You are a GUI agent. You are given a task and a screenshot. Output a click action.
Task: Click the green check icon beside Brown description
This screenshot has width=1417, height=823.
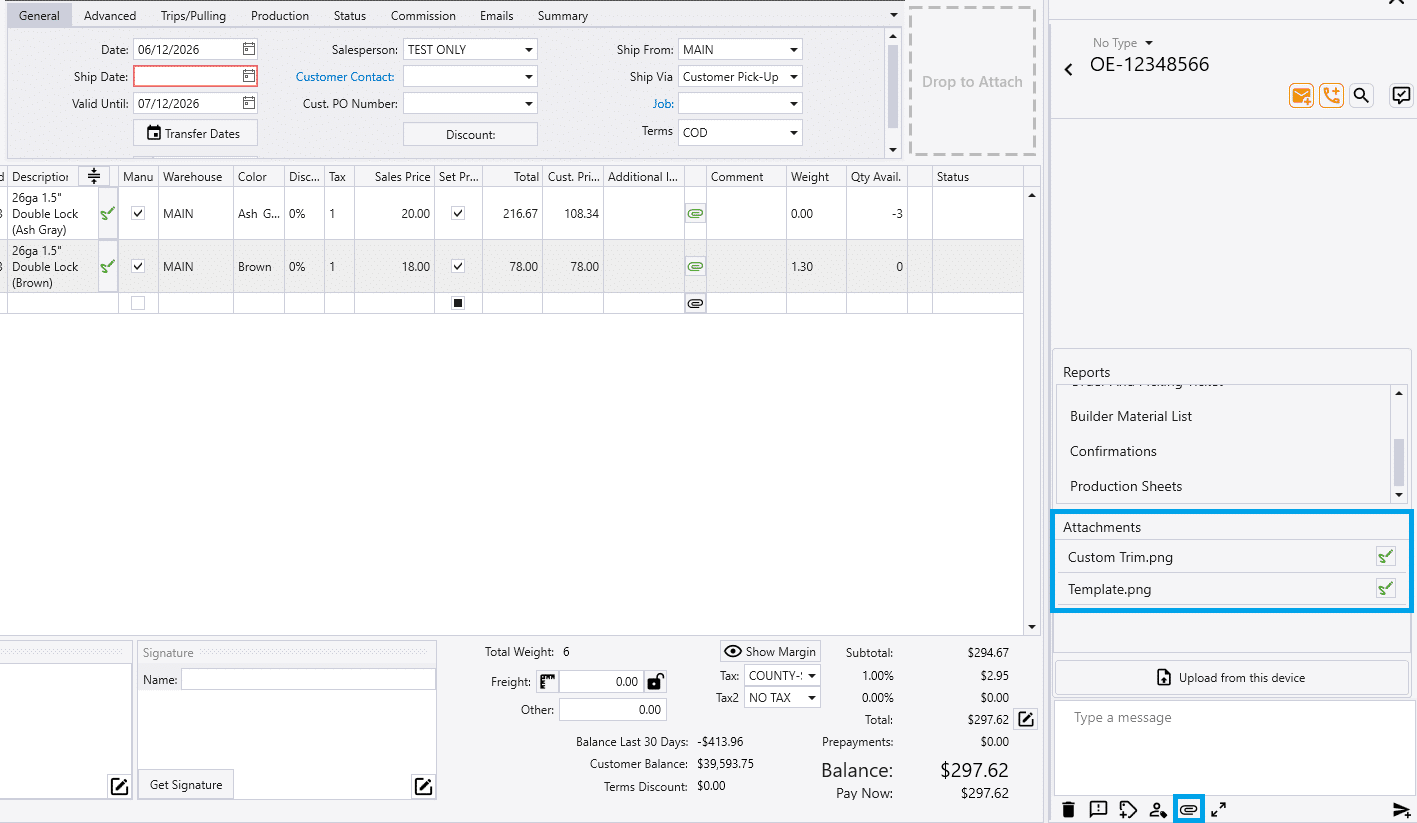pyautogui.click(x=108, y=266)
